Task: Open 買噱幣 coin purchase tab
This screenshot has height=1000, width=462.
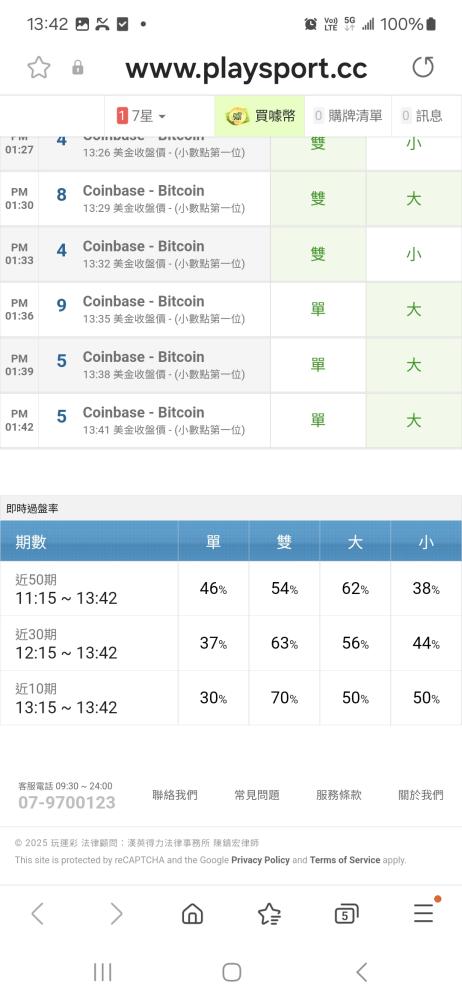Action: pyautogui.click(x=260, y=116)
